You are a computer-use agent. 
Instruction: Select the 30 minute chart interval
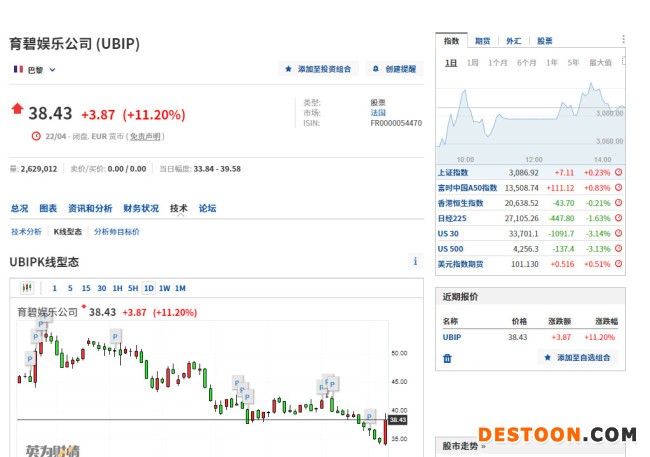[x=102, y=288]
